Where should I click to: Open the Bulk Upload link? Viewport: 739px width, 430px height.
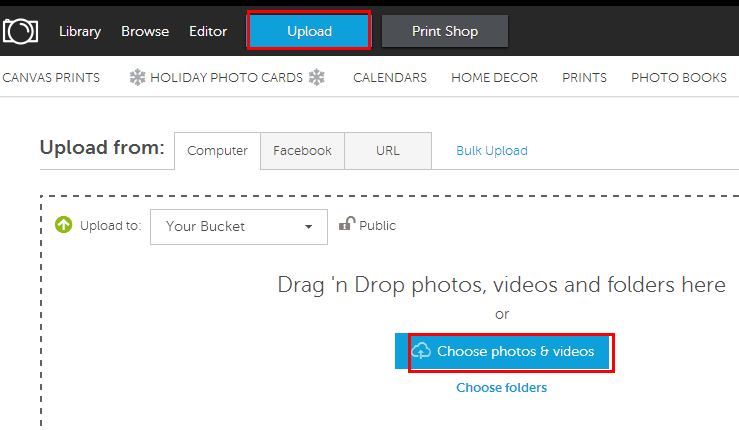[x=491, y=151]
